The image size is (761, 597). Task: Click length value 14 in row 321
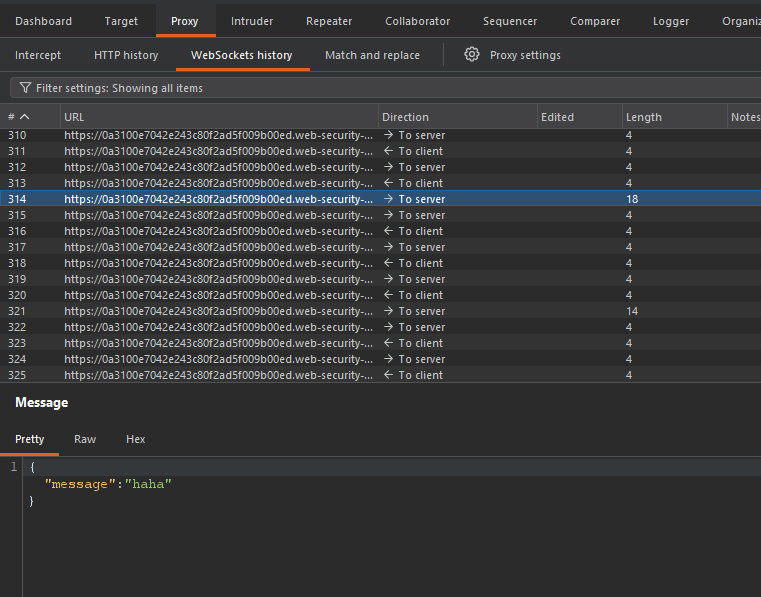tap(632, 311)
